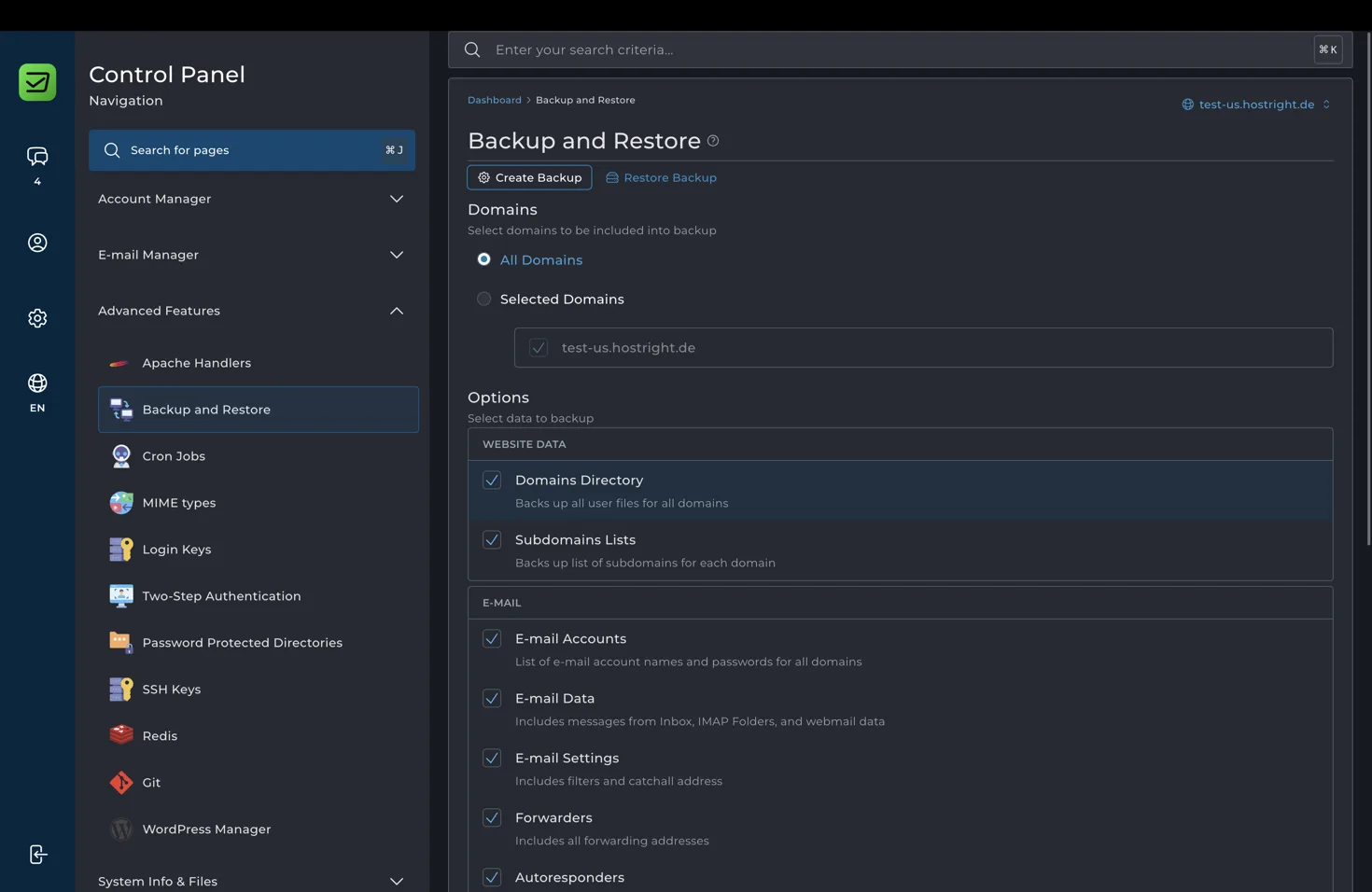Open Two-Step Authentication menu item
This screenshot has width=1372, height=892.
click(x=259, y=596)
